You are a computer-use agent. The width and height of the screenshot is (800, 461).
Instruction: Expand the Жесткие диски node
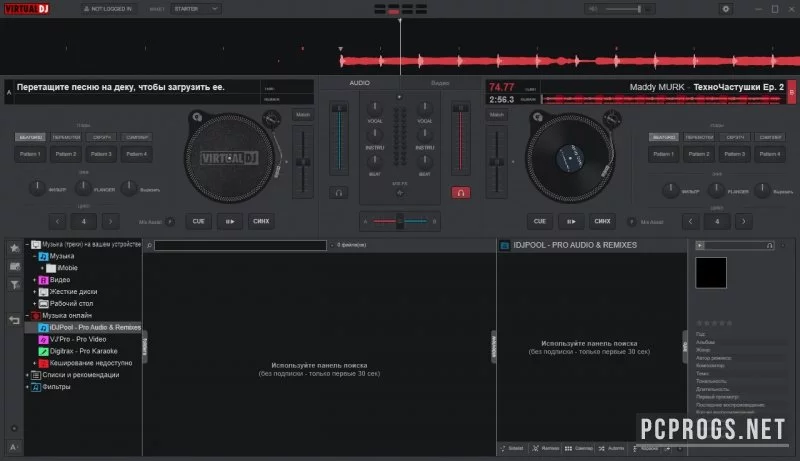35,292
